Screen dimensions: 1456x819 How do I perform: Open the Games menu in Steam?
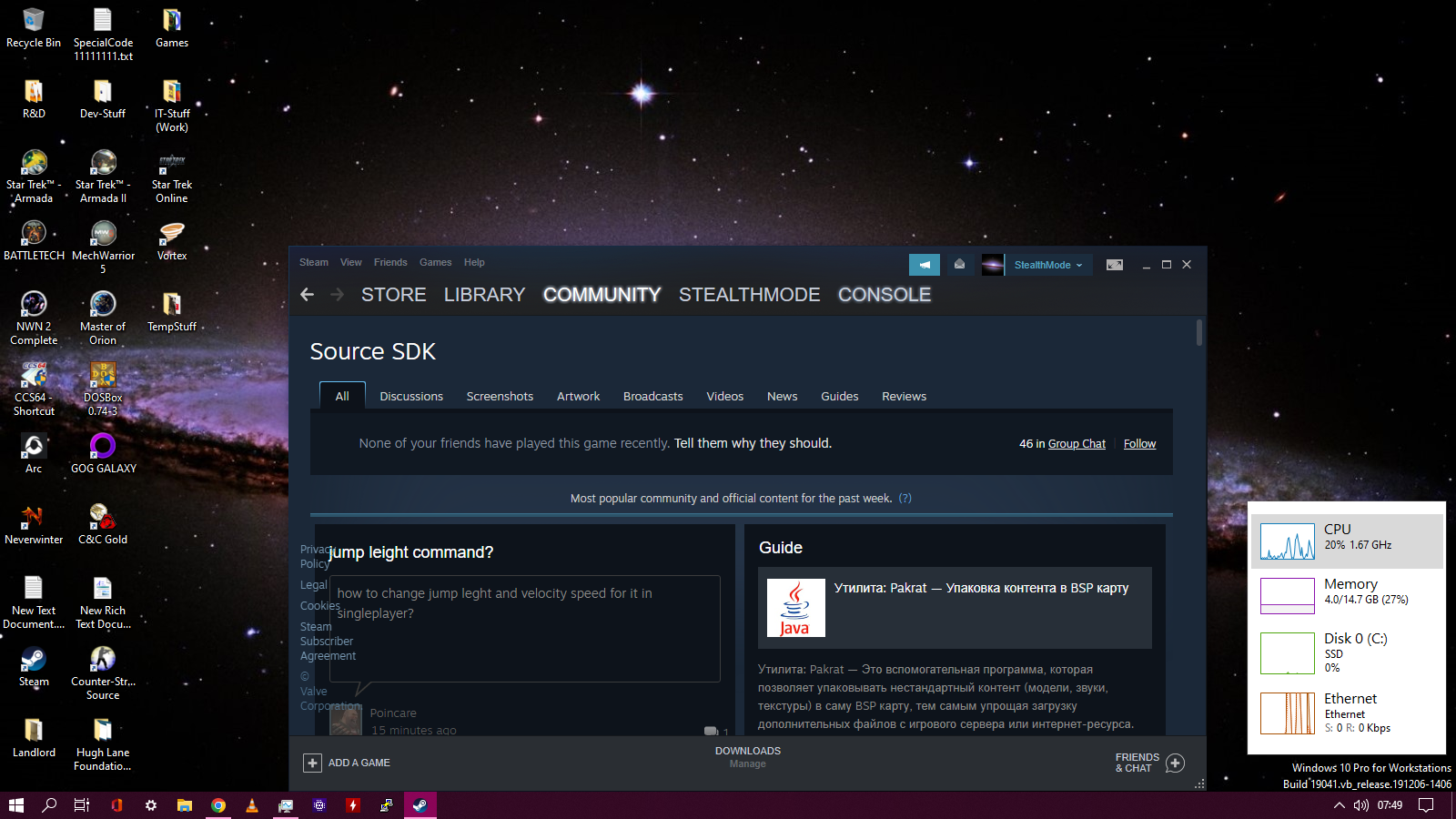click(435, 262)
